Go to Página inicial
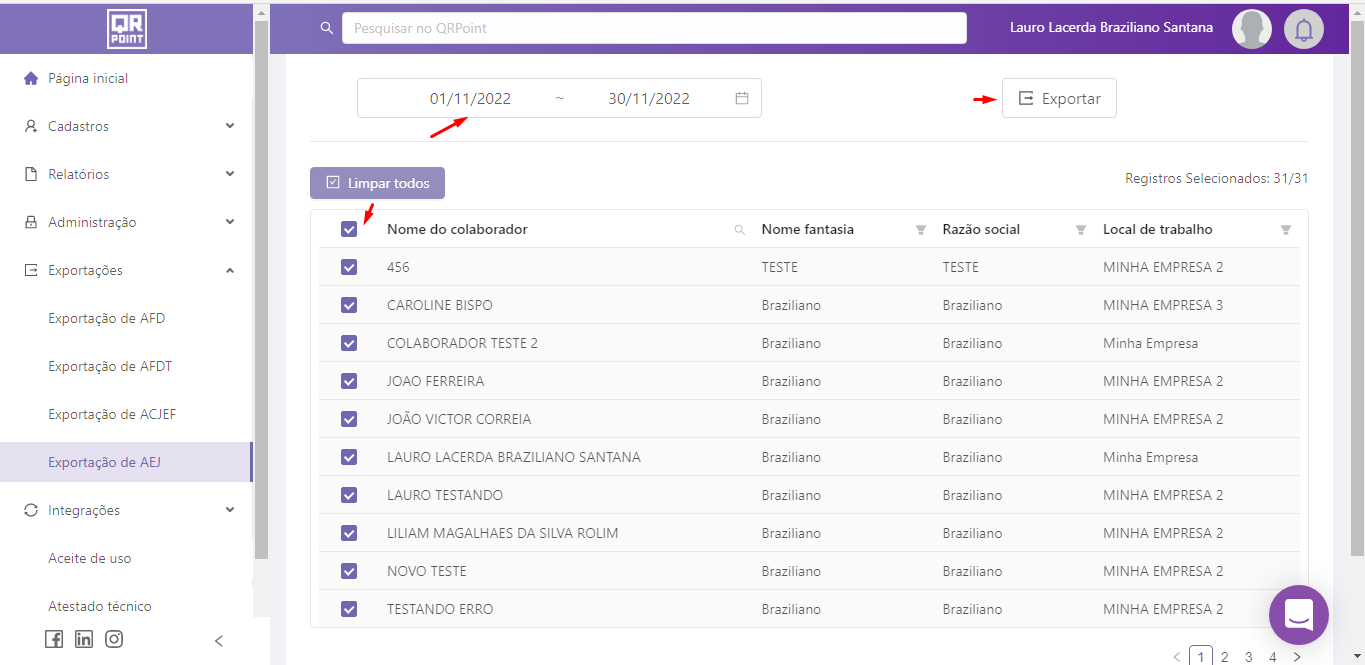The image size is (1365, 665). tap(88, 78)
